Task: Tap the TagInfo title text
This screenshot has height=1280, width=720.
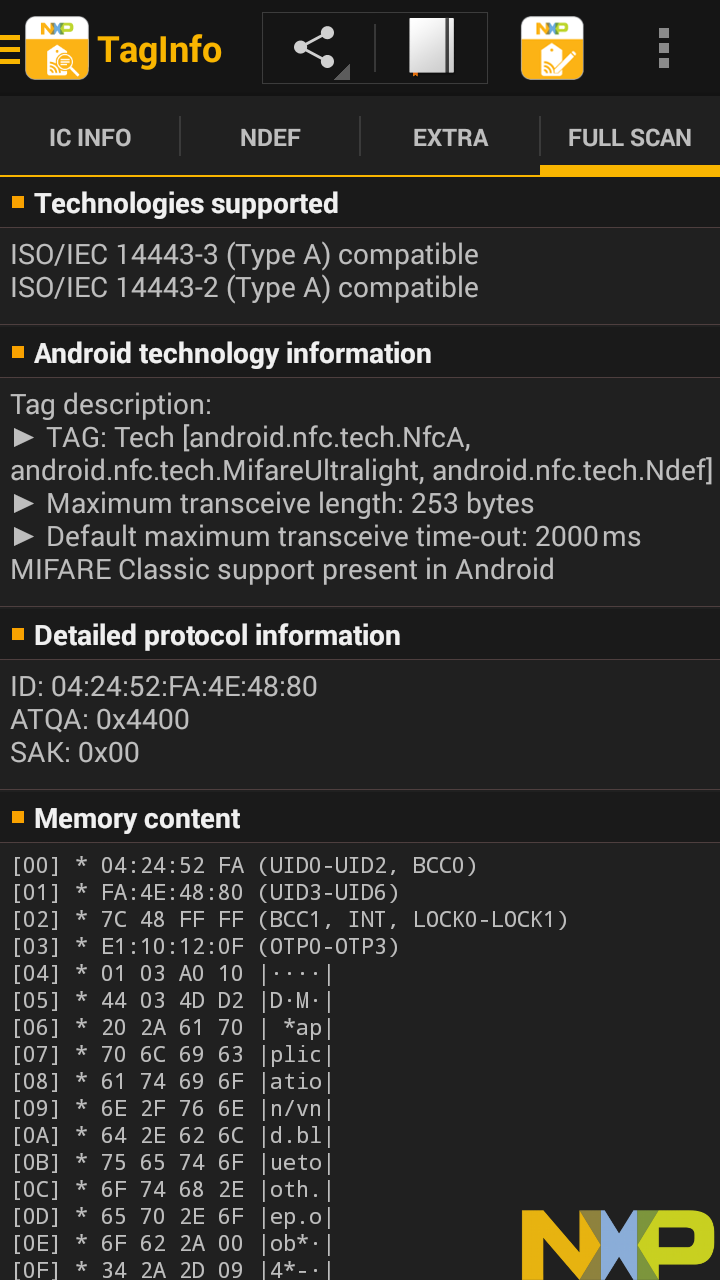Action: (x=160, y=49)
